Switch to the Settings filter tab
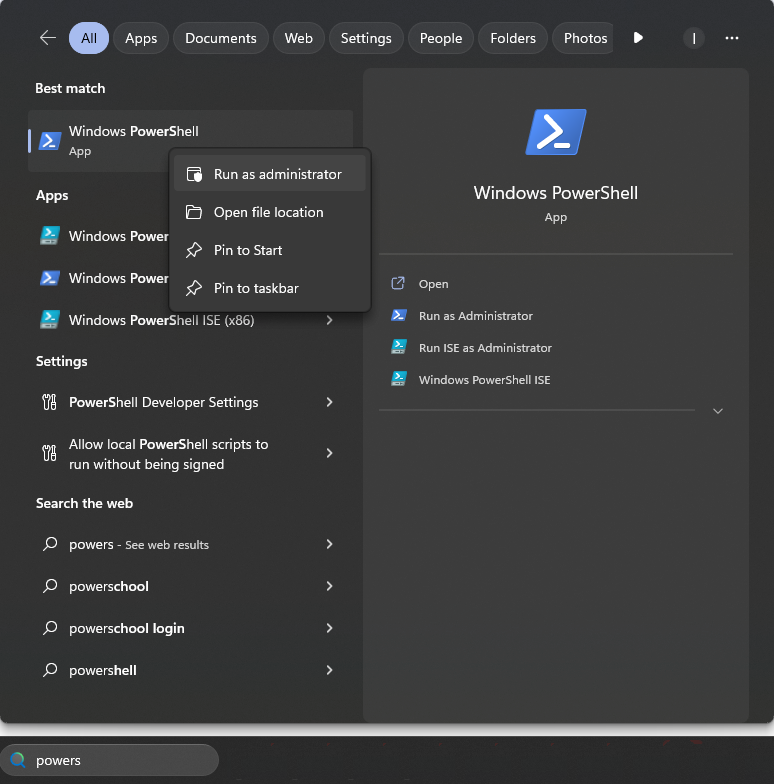The image size is (774, 784). [366, 38]
